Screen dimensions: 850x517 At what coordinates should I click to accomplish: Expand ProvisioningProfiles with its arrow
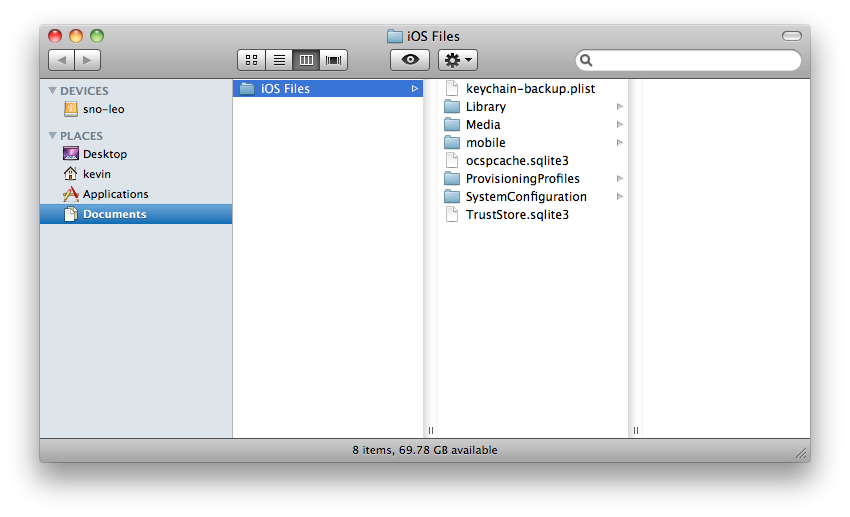coord(620,178)
